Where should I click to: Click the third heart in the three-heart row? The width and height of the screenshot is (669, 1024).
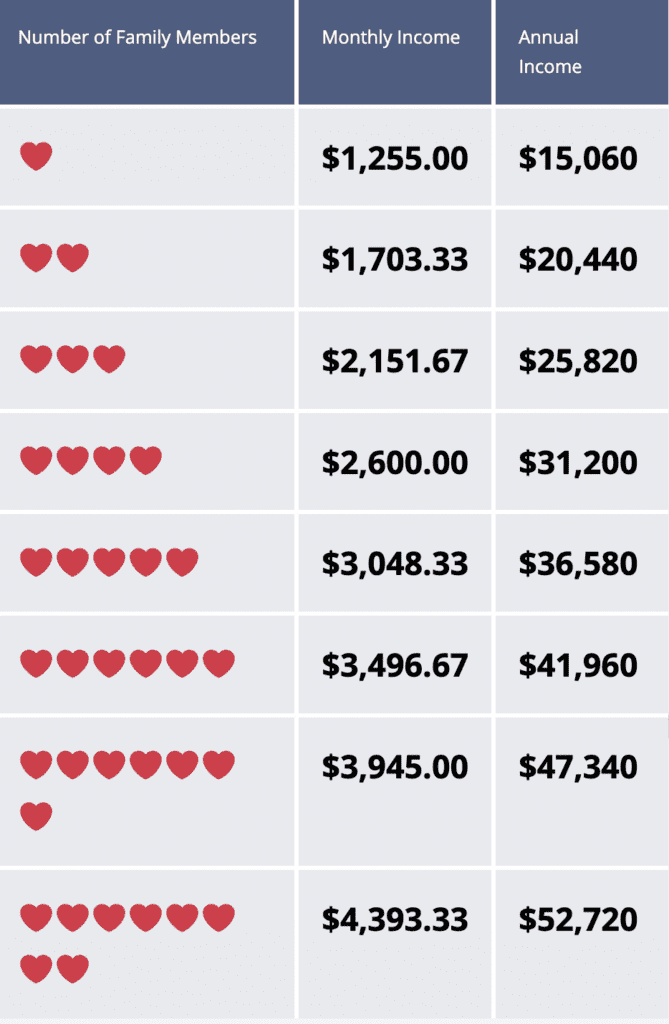[109, 359]
